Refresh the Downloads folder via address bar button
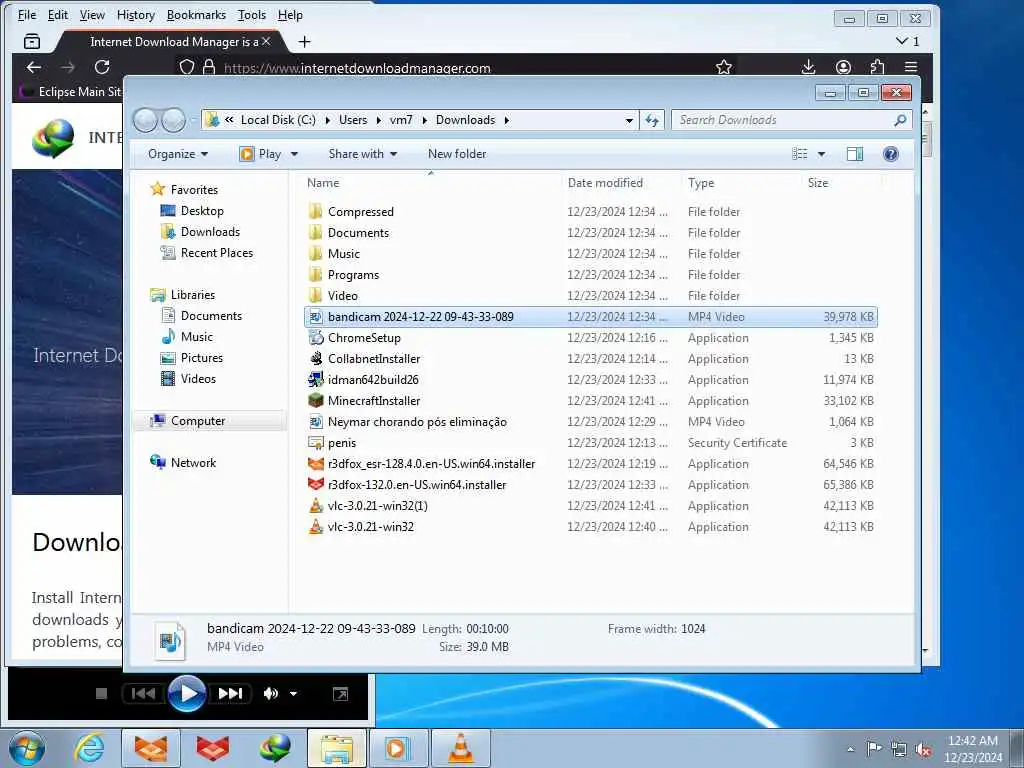This screenshot has height=768, width=1024. pyautogui.click(x=652, y=120)
